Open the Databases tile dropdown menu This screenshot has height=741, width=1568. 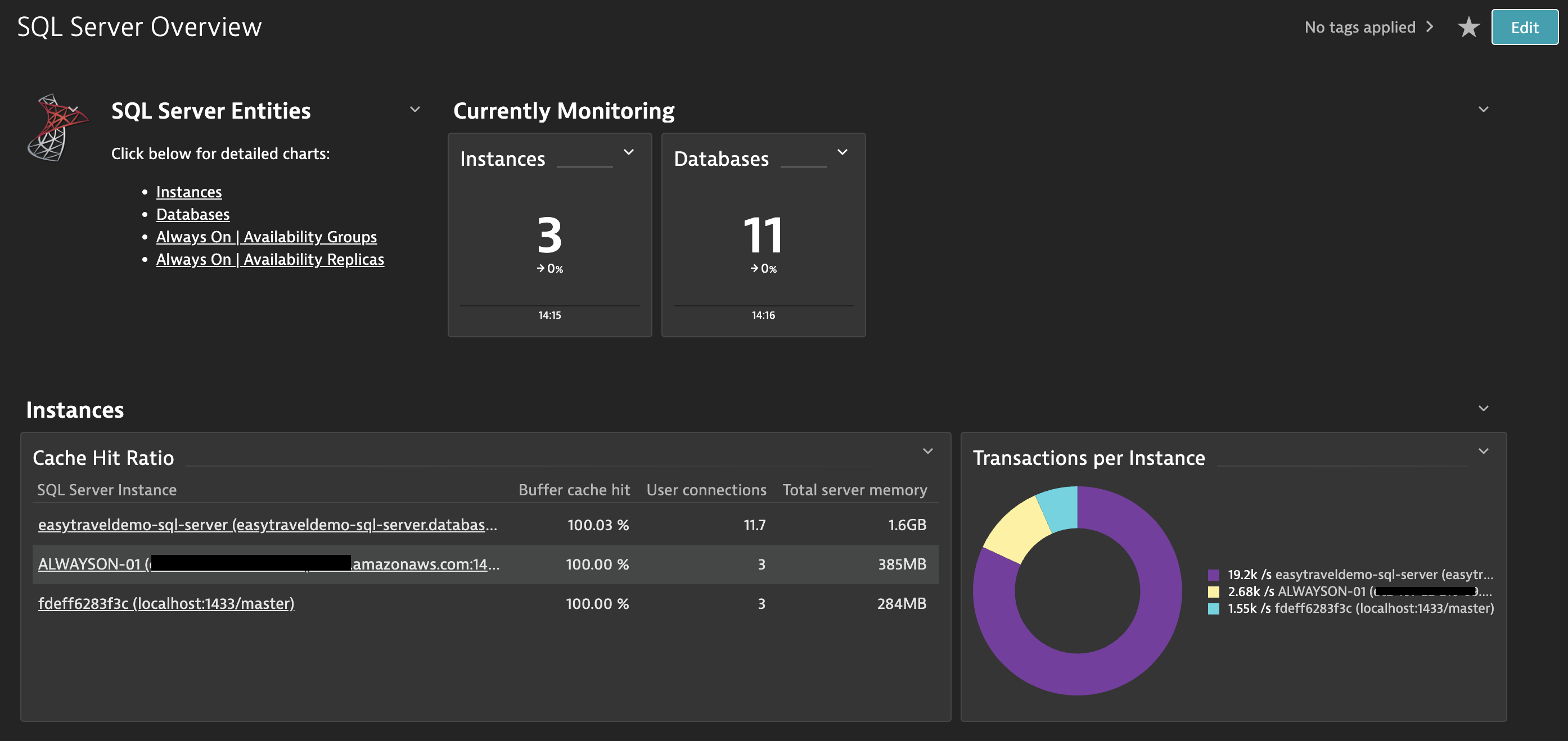click(x=842, y=152)
